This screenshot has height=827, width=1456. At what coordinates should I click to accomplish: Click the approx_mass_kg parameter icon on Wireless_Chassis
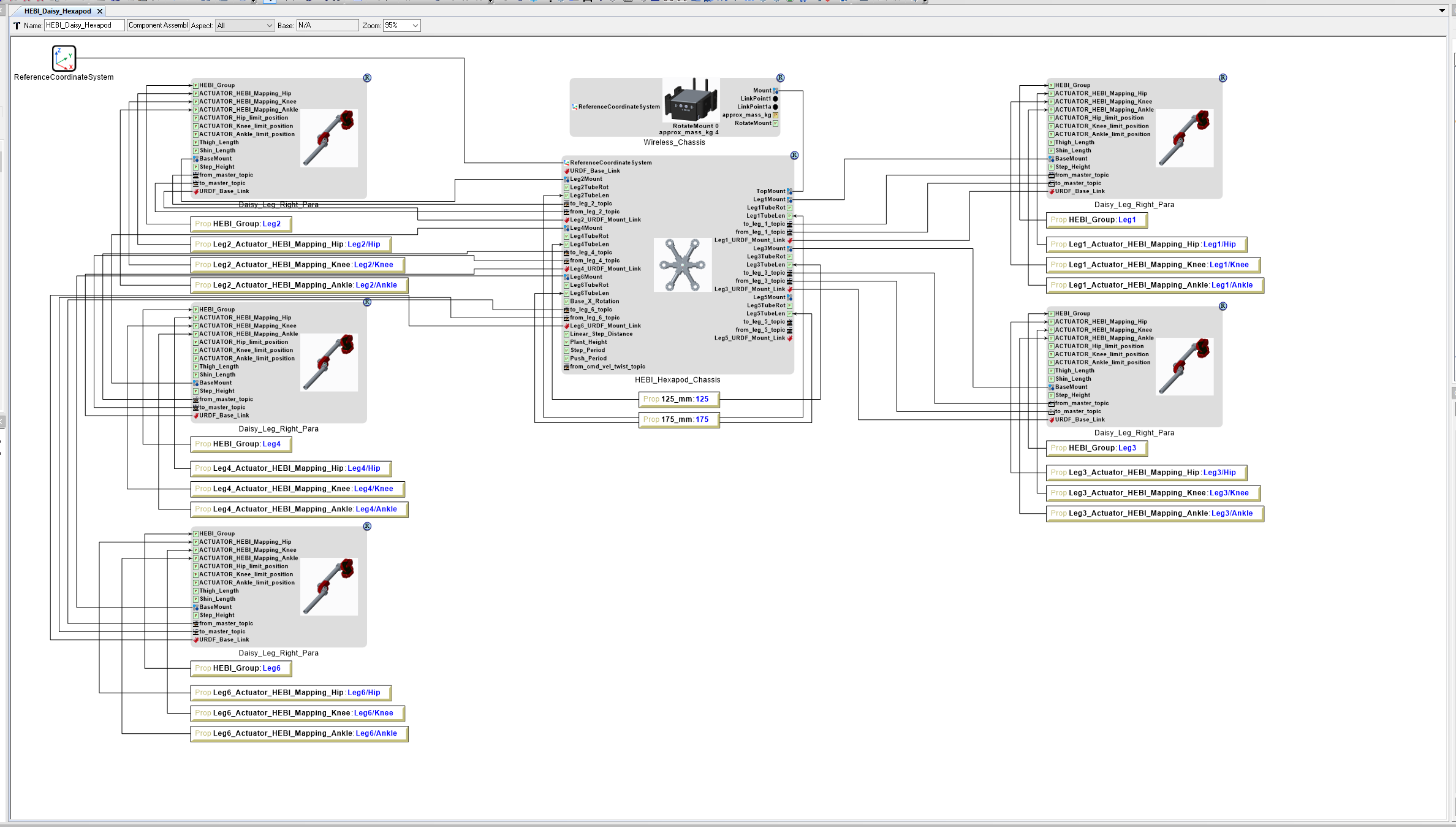[x=775, y=115]
